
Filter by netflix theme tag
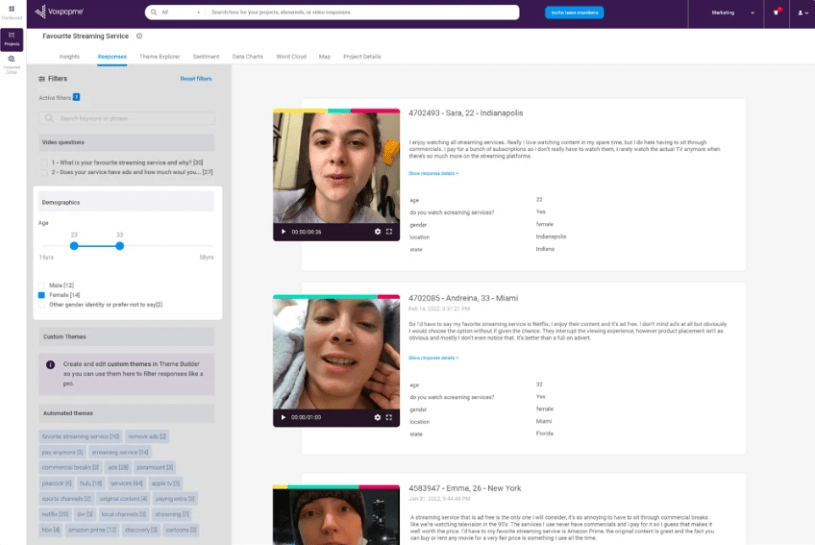[x=55, y=514]
